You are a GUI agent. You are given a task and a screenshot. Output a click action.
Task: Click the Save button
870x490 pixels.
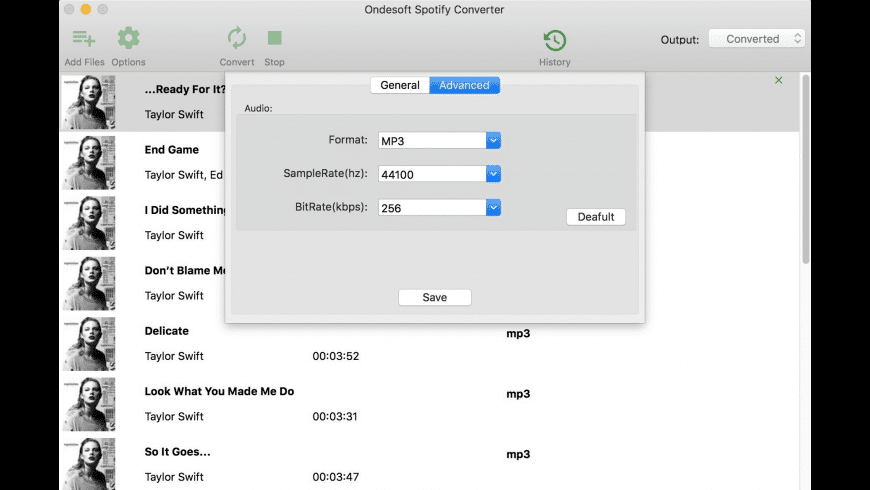coord(435,297)
